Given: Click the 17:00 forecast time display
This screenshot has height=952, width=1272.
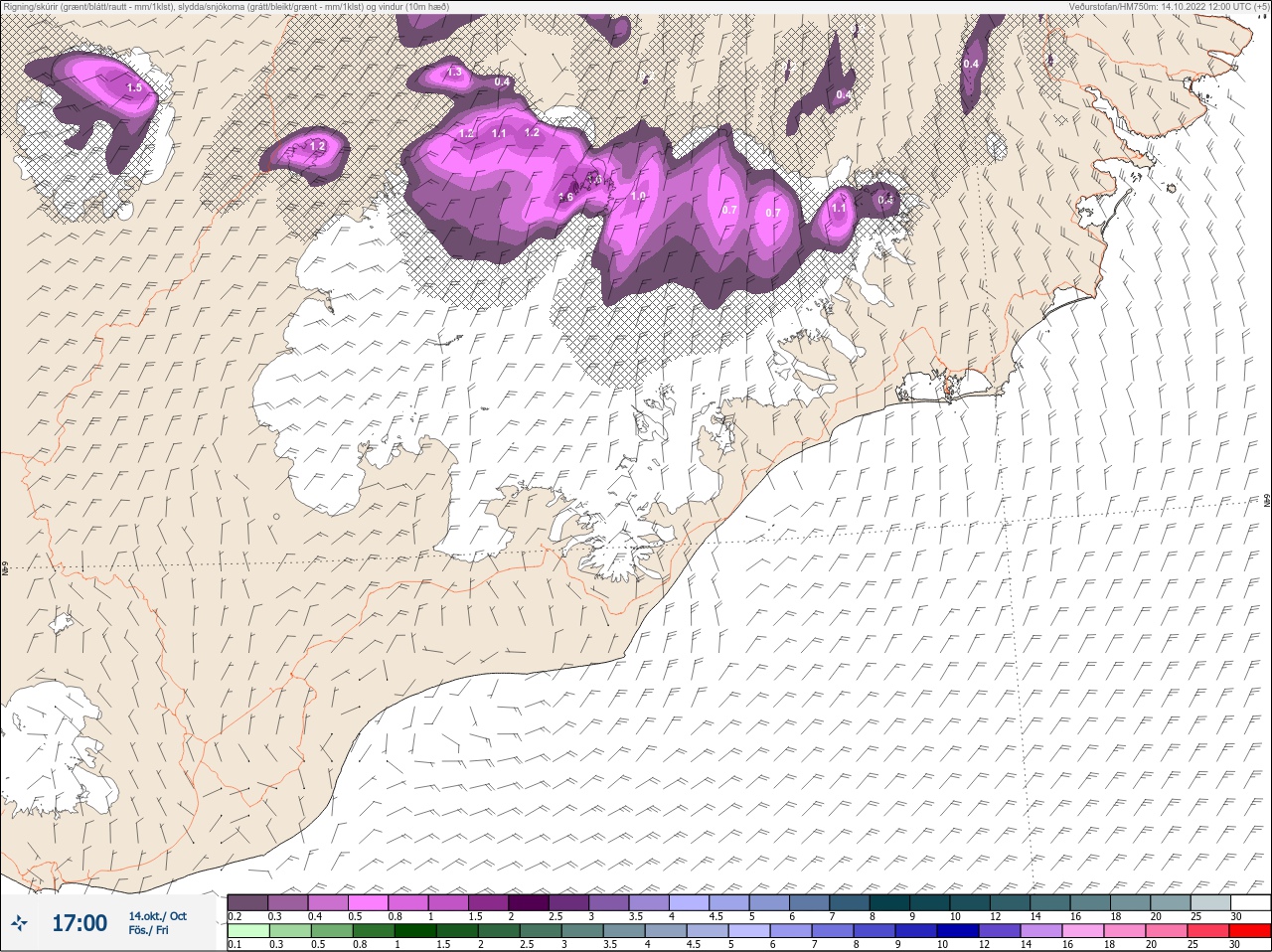Looking at the screenshot, I should point(79,923).
